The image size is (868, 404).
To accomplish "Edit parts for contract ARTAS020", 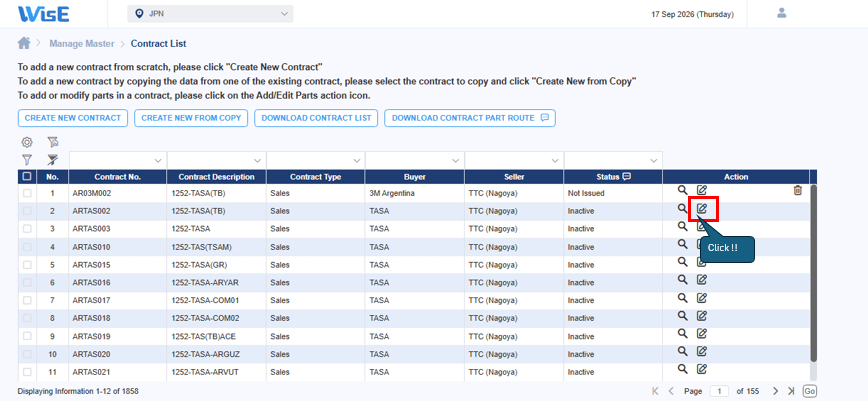I will 701,351.
